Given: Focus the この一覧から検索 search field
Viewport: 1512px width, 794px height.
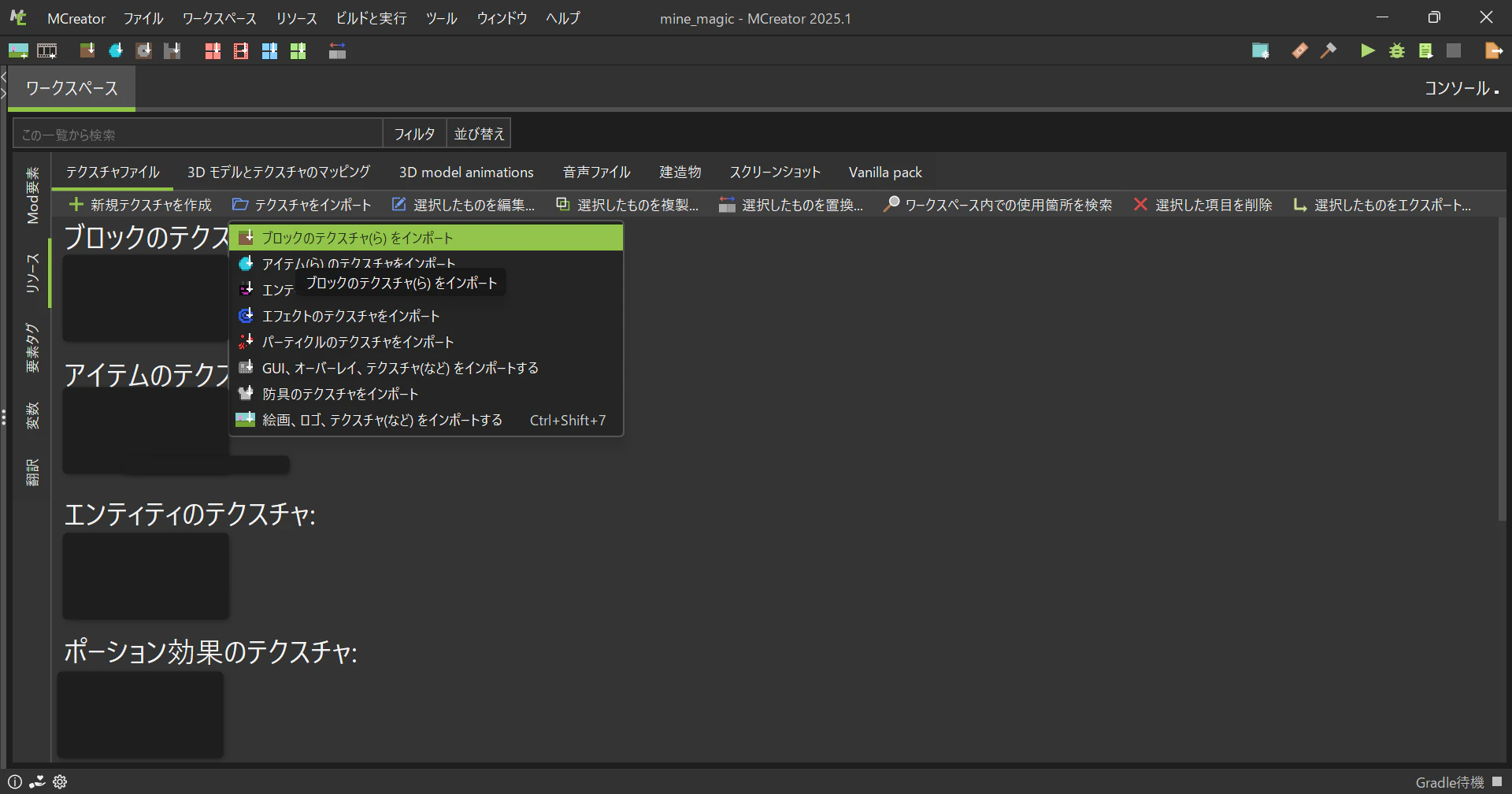Looking at the screenshot, I should point(198,134).
